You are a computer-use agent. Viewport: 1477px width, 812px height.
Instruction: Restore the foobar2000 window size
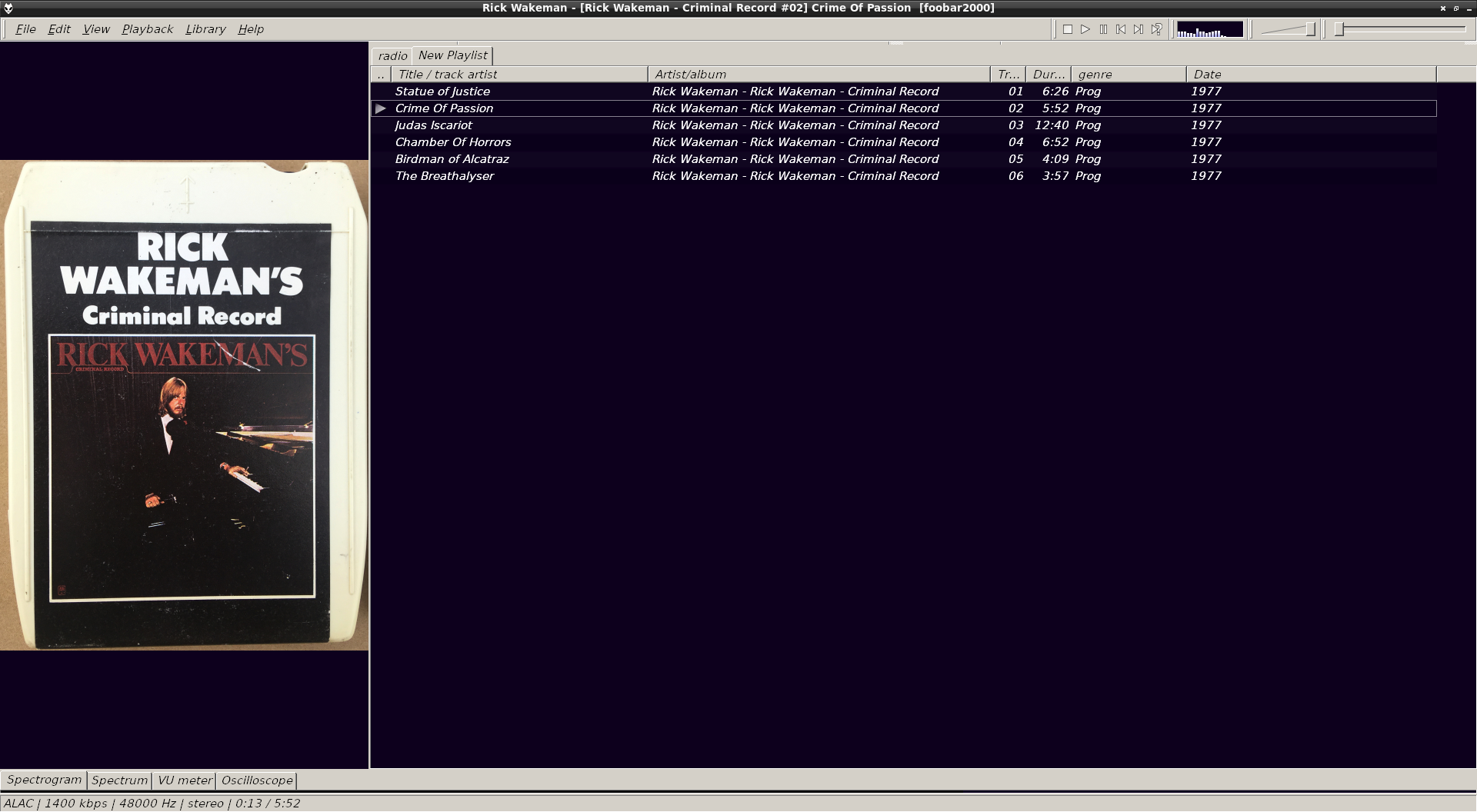point(1456,8)
